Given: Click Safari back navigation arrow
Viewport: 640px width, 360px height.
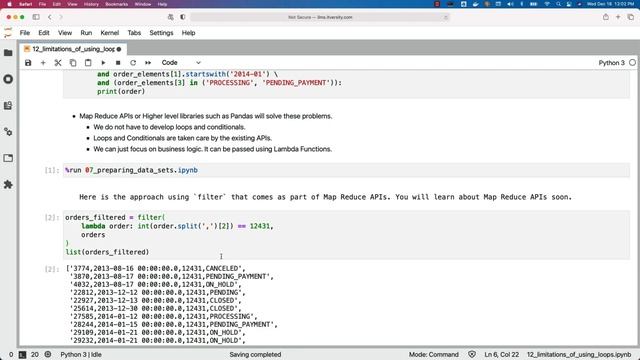Looking at the screenshot, I should [50, 17].
